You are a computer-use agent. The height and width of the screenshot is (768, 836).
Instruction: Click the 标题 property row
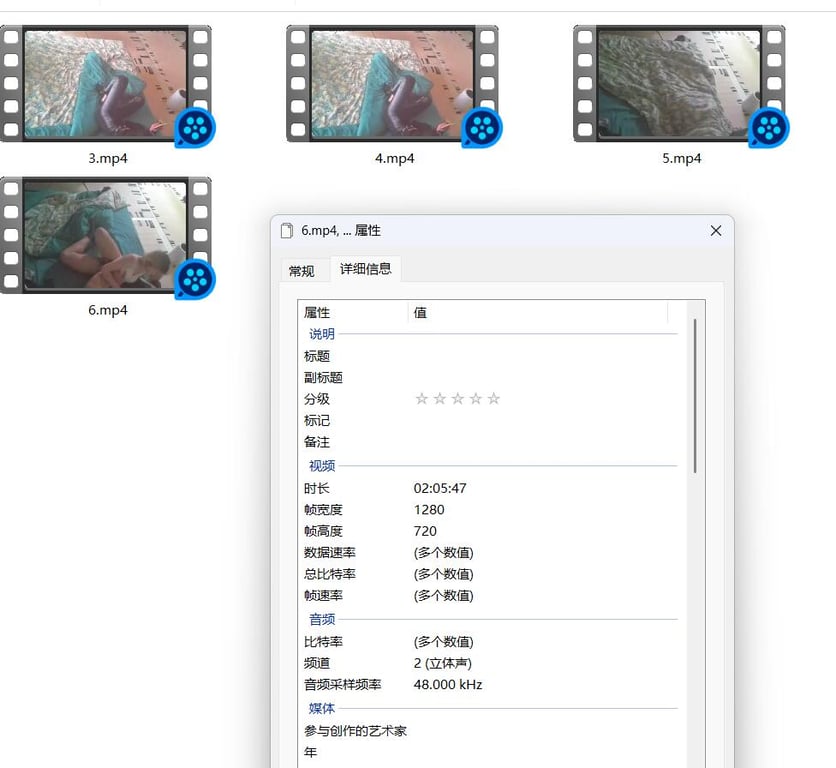(491, 356)
